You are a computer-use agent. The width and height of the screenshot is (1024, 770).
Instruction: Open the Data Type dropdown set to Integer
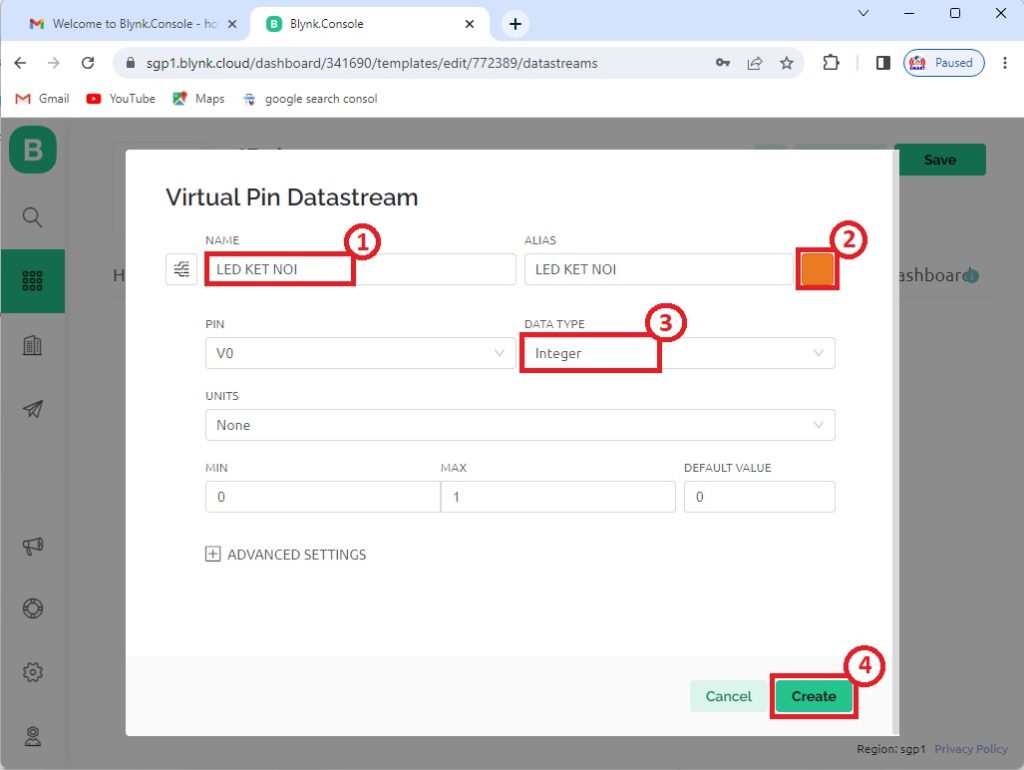[678, 353]
